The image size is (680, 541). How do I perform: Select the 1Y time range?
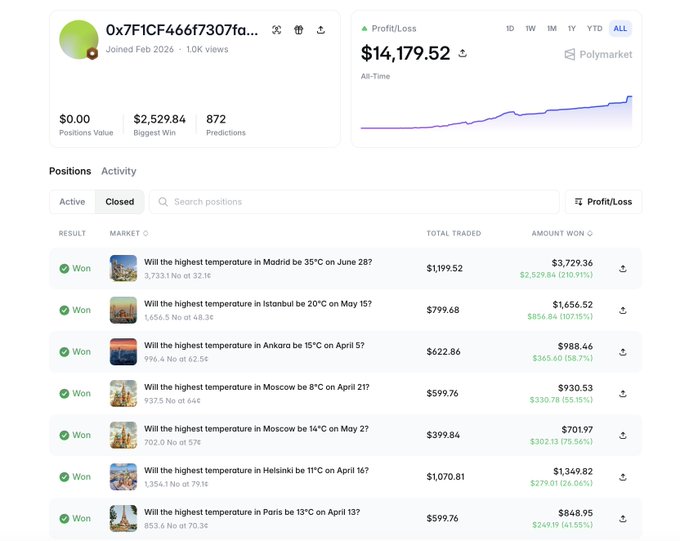click(572, 28)
